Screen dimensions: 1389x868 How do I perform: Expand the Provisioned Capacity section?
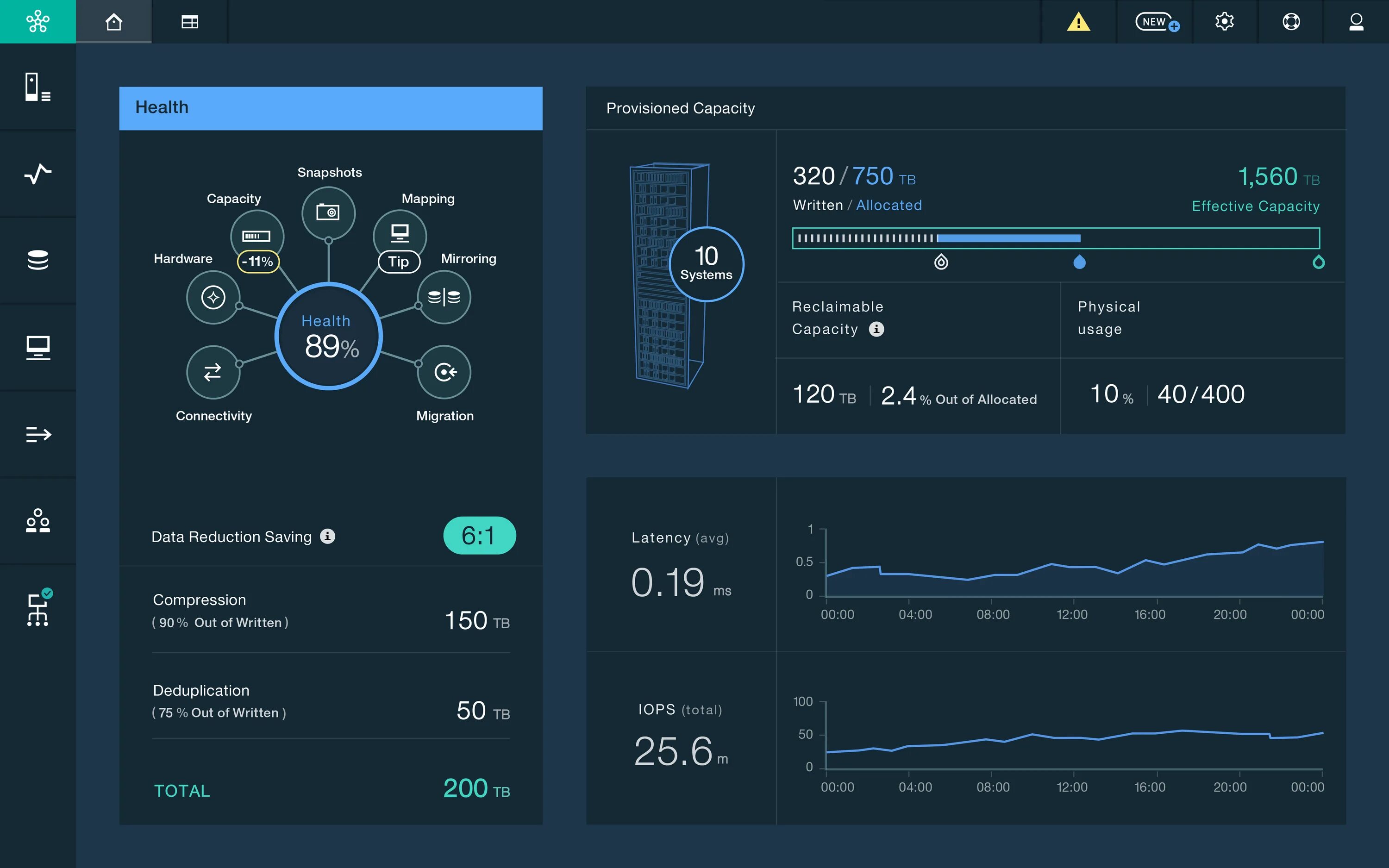pos(680,106)
